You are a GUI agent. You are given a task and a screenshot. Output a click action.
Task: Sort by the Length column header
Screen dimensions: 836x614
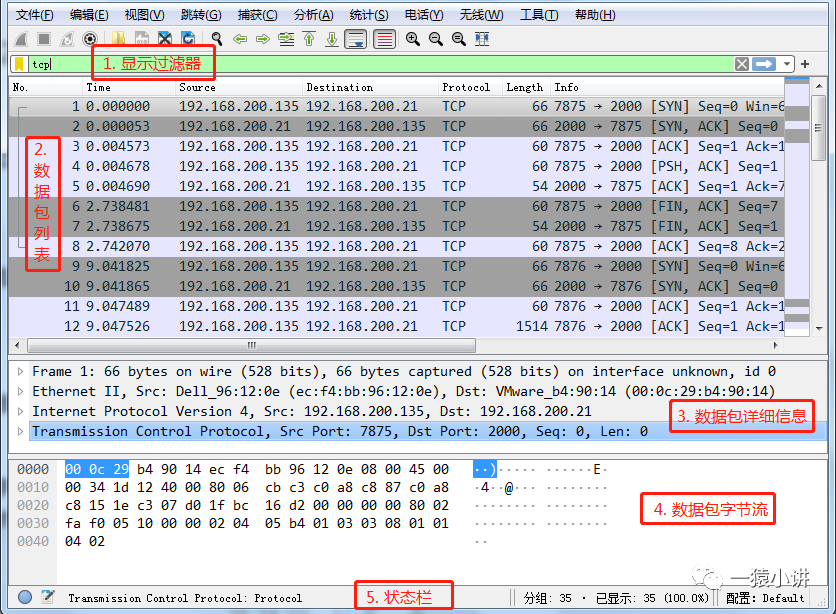click(525, 87)
